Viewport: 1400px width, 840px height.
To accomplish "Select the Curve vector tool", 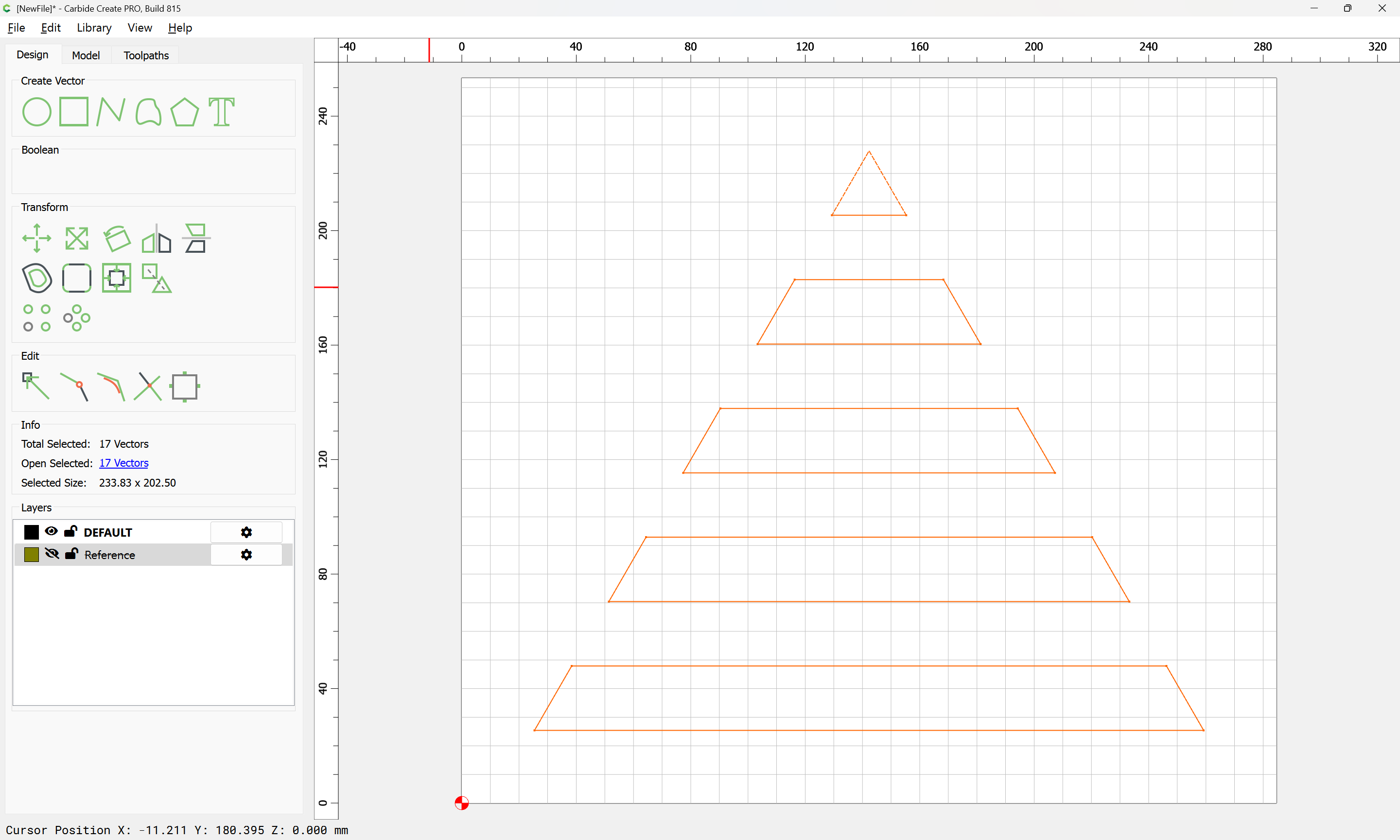I will [148, 111].
